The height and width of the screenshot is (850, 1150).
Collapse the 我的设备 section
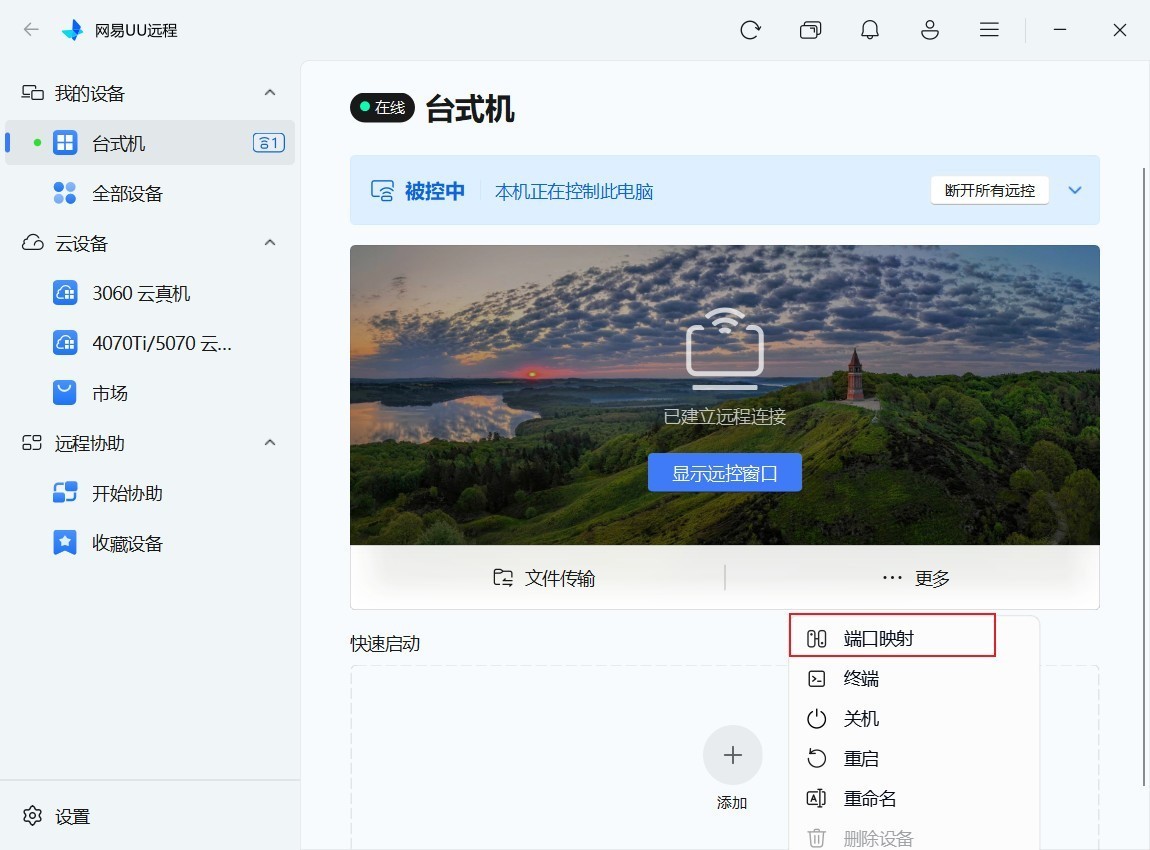[270, 92]
